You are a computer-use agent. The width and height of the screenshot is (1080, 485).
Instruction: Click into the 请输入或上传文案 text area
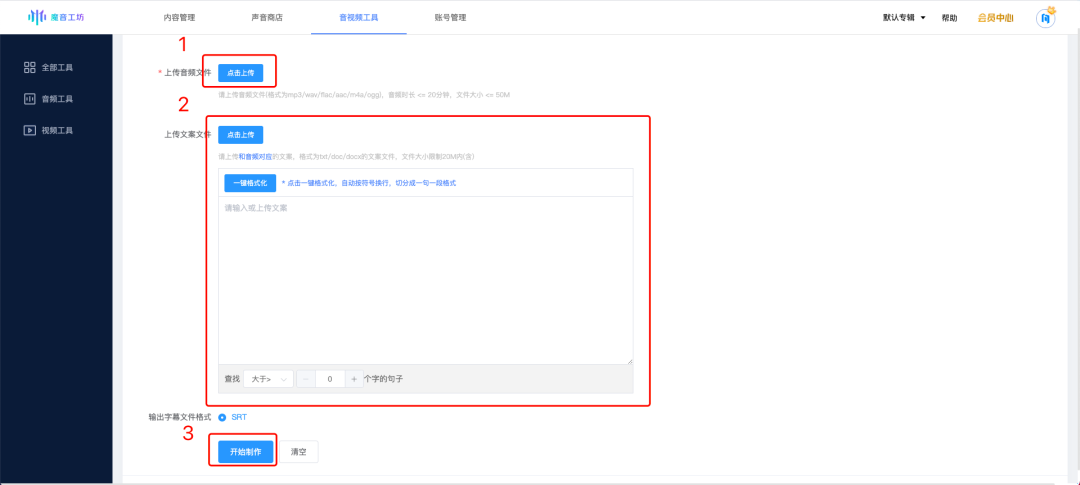[x=426, y=280]
